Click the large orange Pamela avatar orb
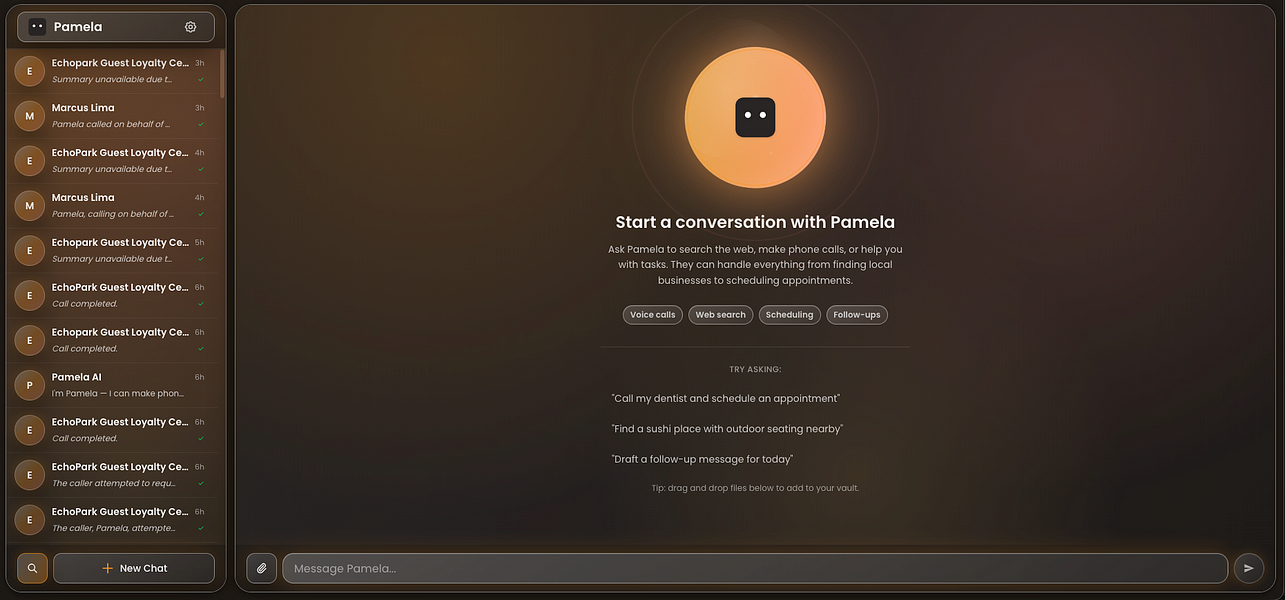1285x600 pixels. (x=755, y=117)
